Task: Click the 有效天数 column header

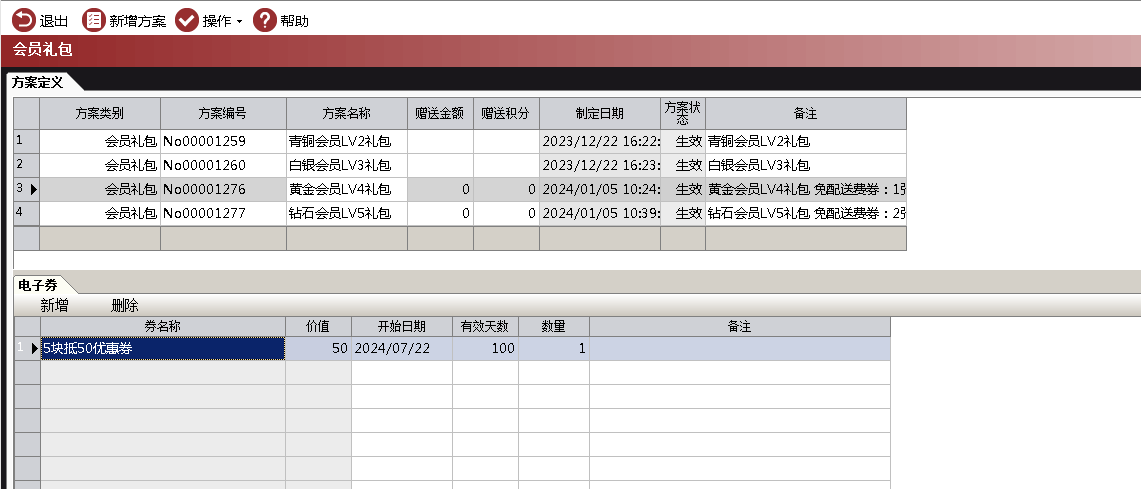Action: click(x=485, y=327)
